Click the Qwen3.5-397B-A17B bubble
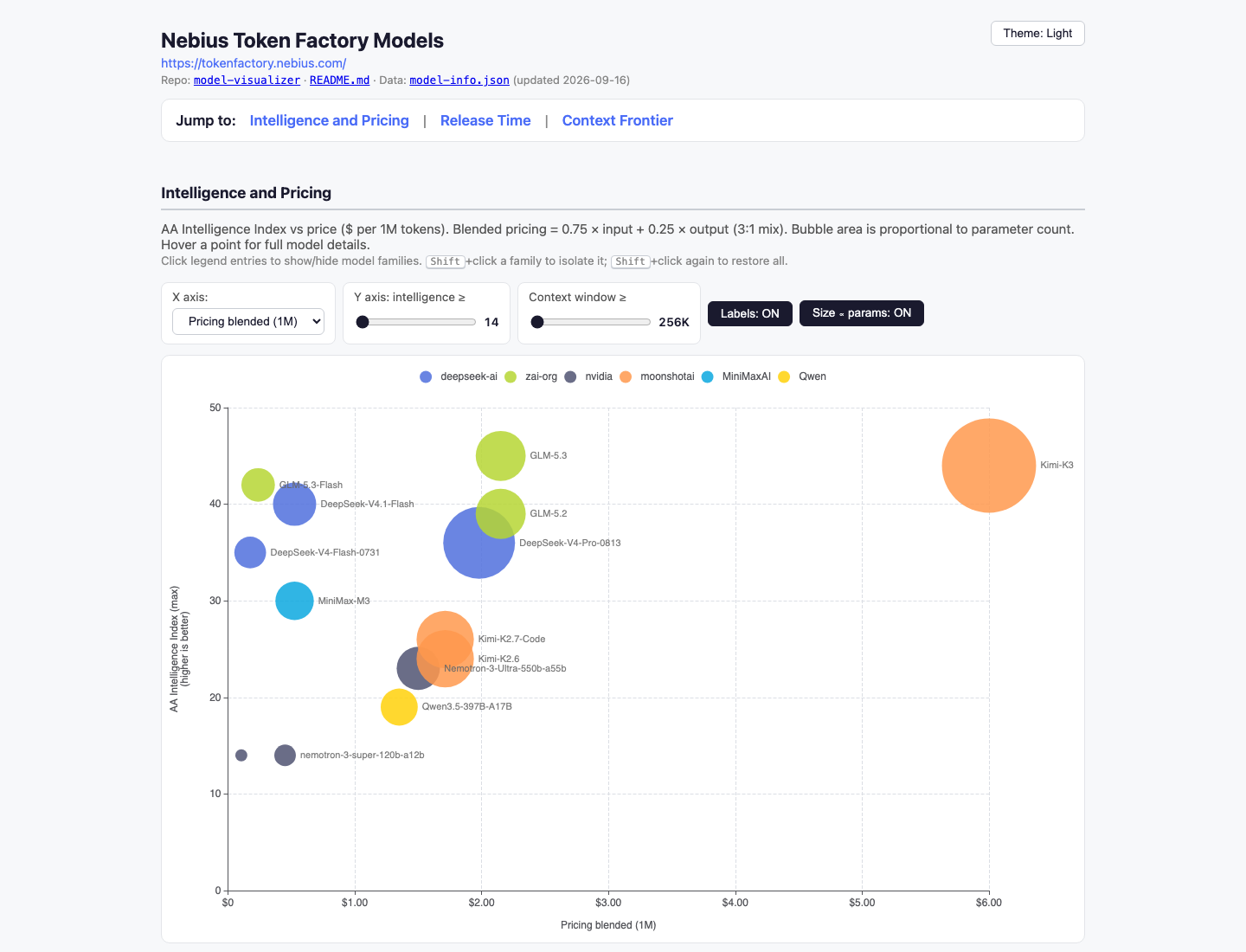 [399, 707]
